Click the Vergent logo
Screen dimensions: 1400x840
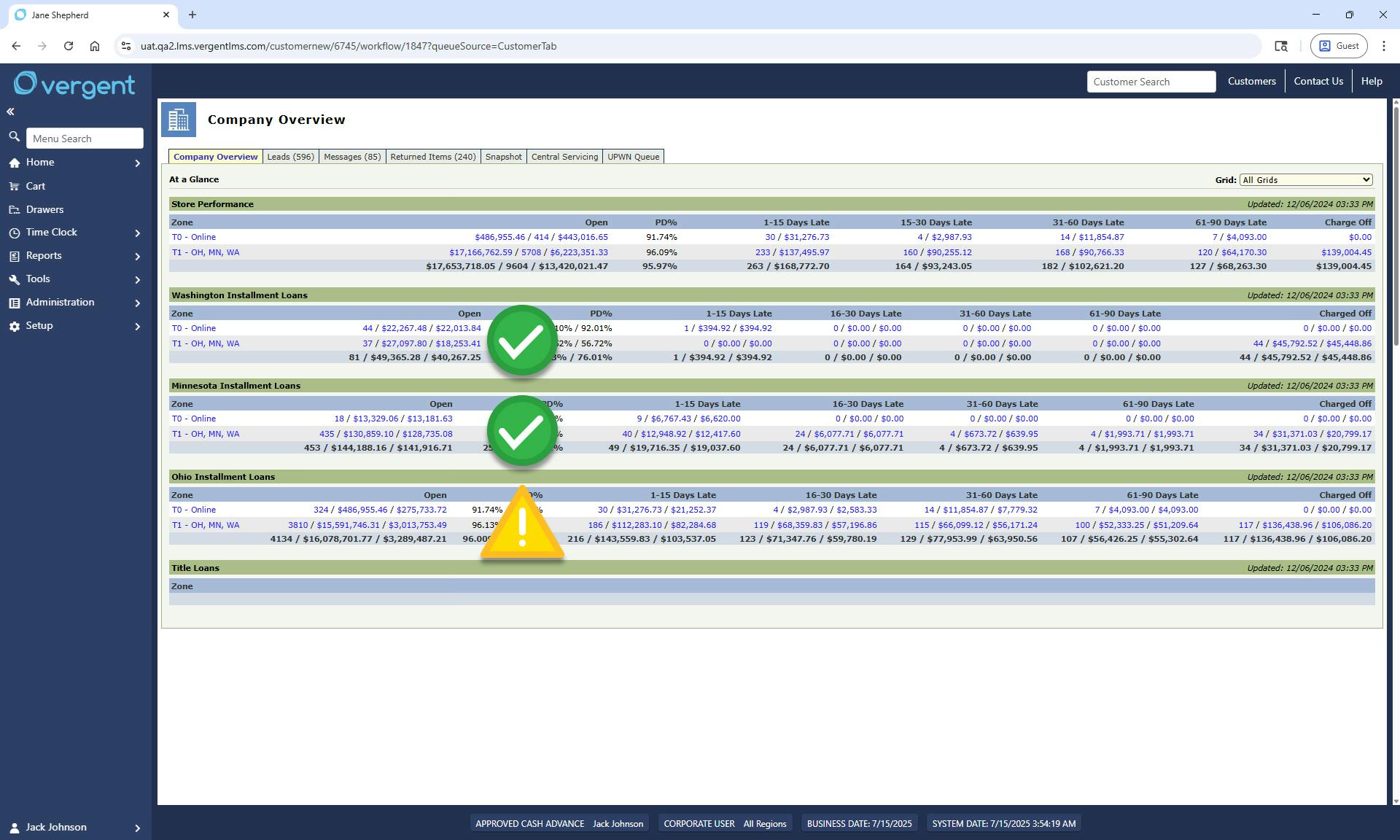[x=74, y=85]
